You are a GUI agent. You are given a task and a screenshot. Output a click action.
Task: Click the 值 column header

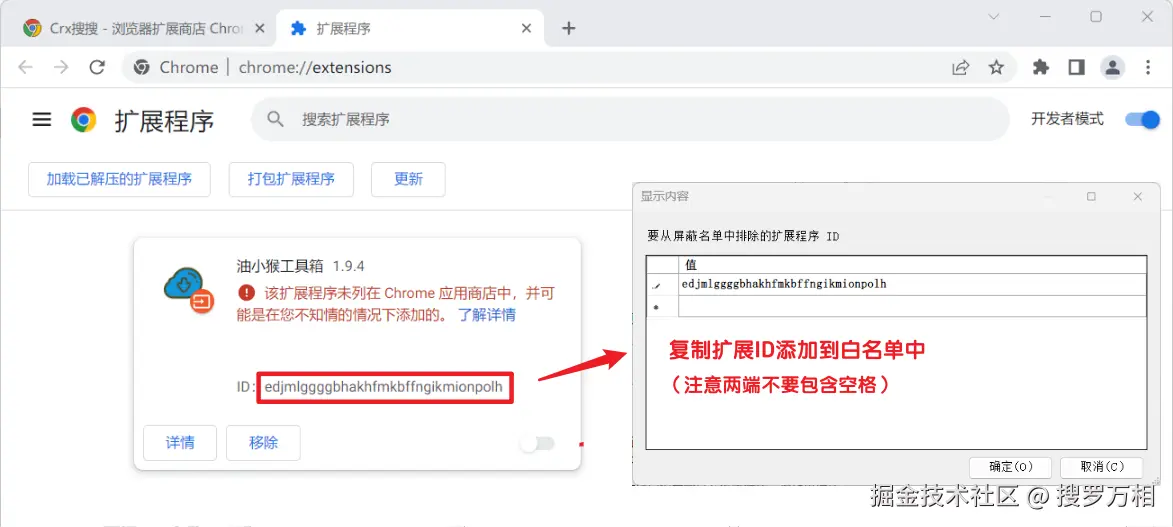point(912,265)
